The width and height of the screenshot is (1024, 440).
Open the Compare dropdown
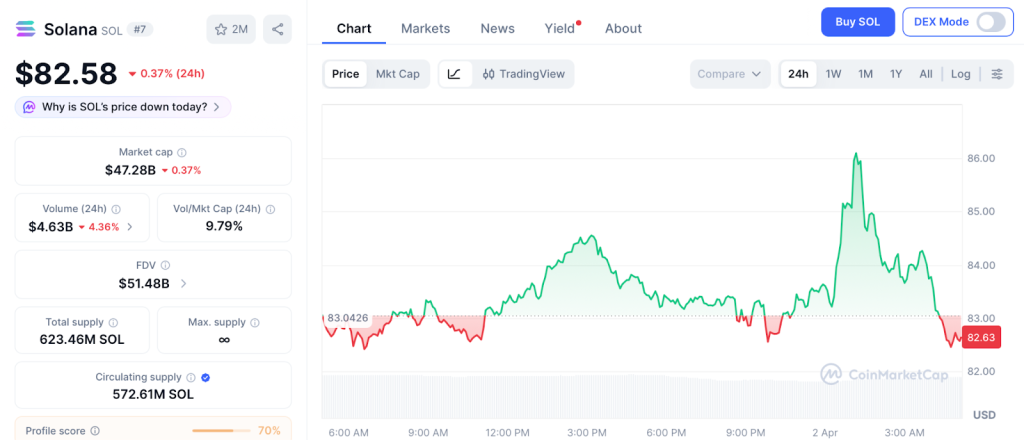click(x=730, y=74)
